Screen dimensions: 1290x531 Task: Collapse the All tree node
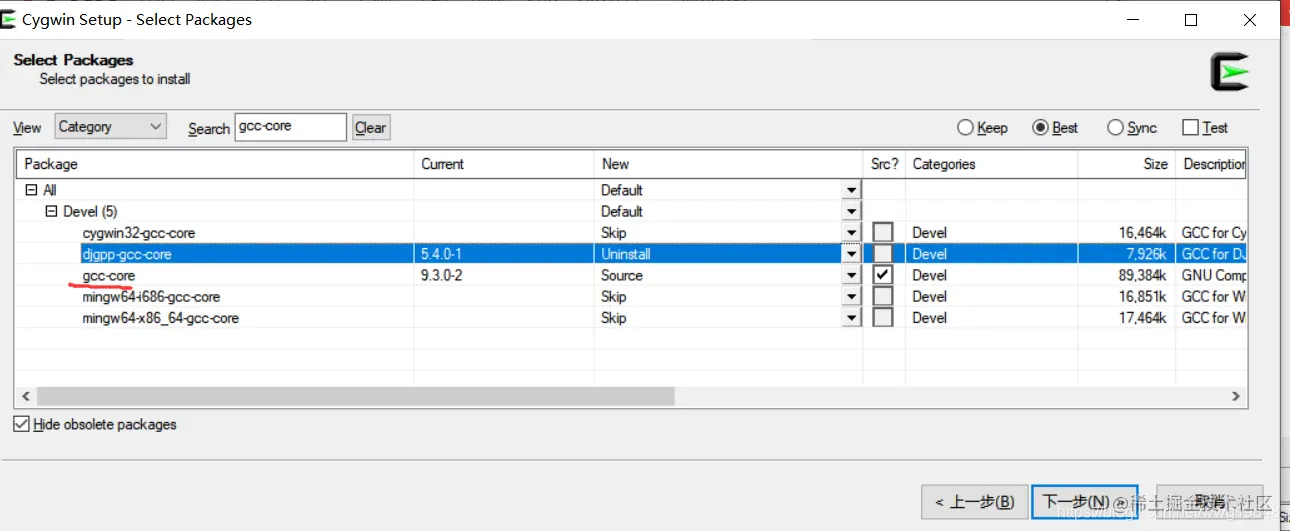pos(30,190)
